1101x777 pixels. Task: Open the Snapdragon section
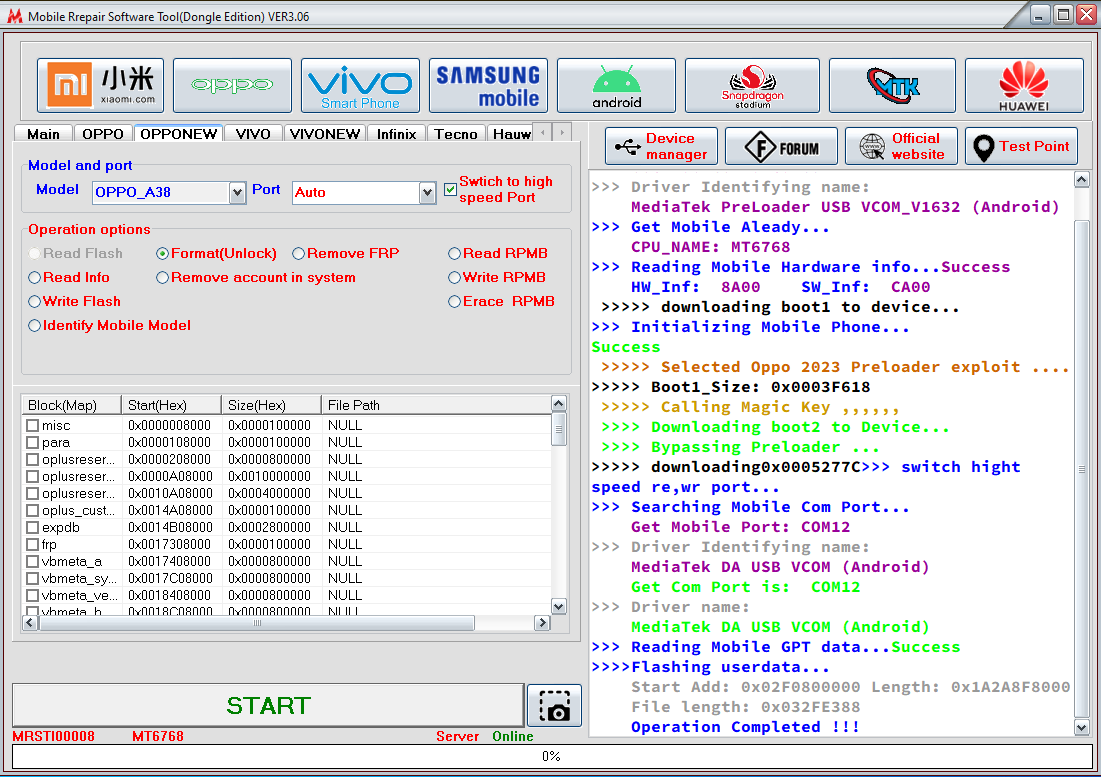click(752, 86)
